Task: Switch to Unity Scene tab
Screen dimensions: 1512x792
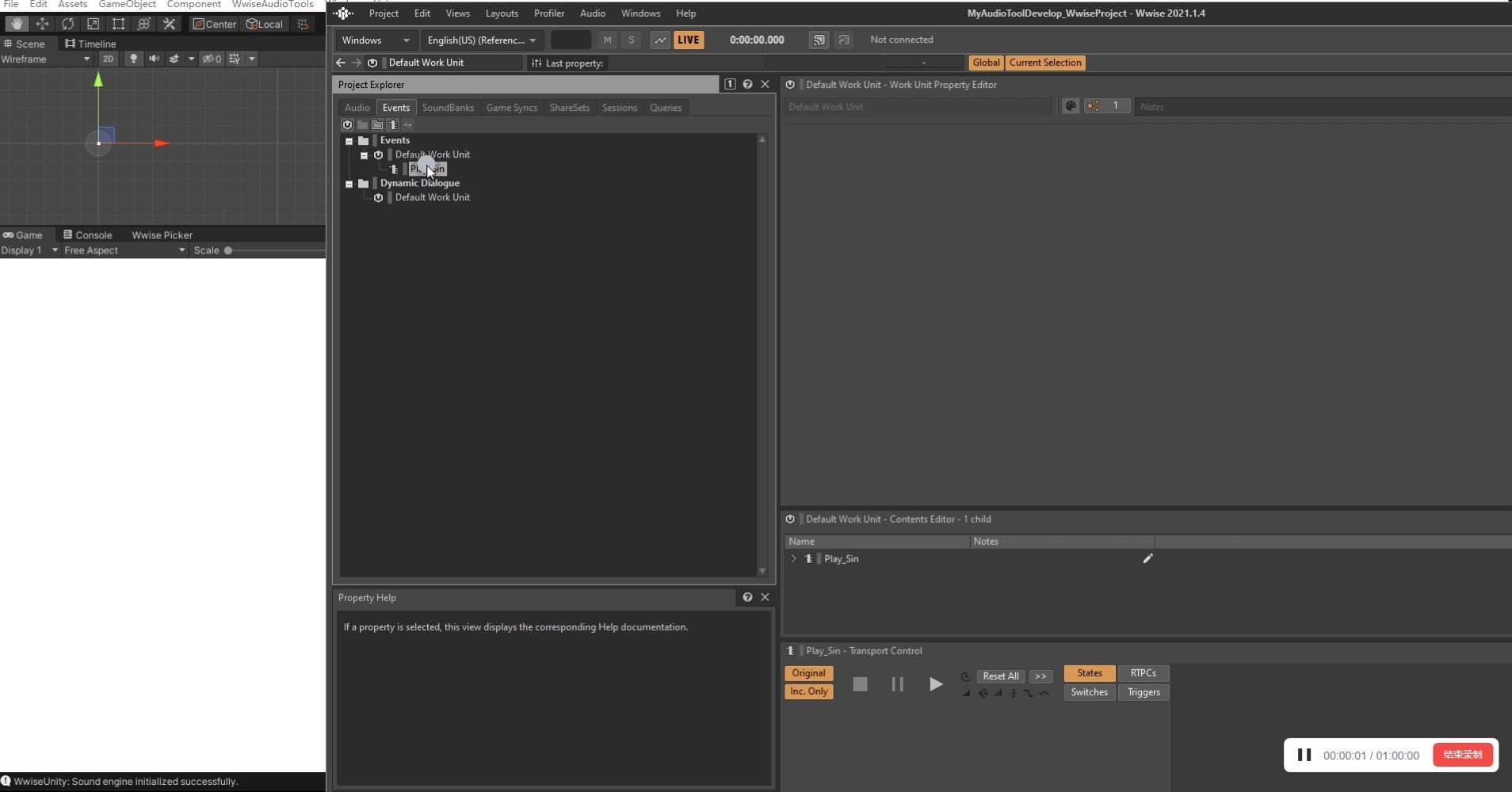Action: click(25, 44)
